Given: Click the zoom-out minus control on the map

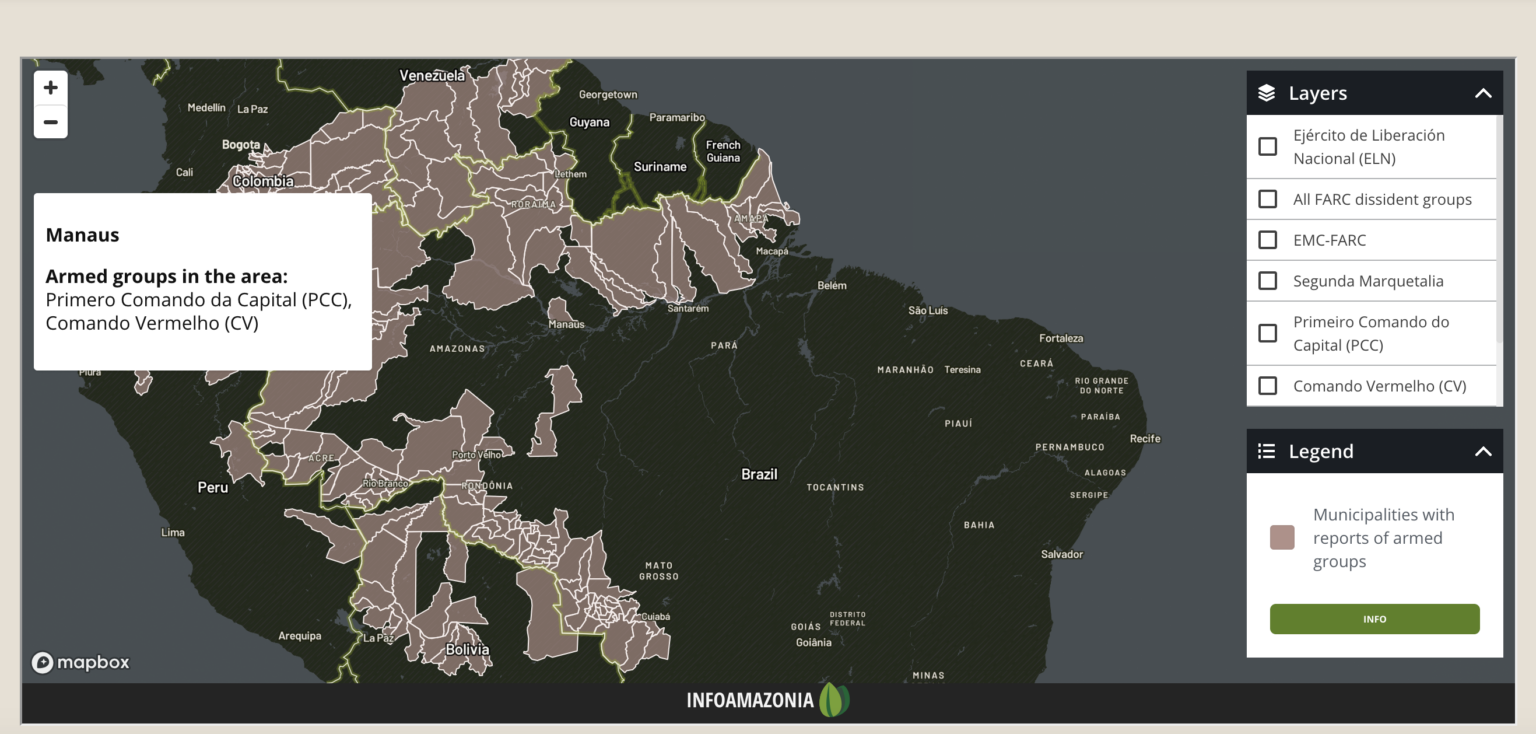Looking at the screenshot, I should 50,121.
